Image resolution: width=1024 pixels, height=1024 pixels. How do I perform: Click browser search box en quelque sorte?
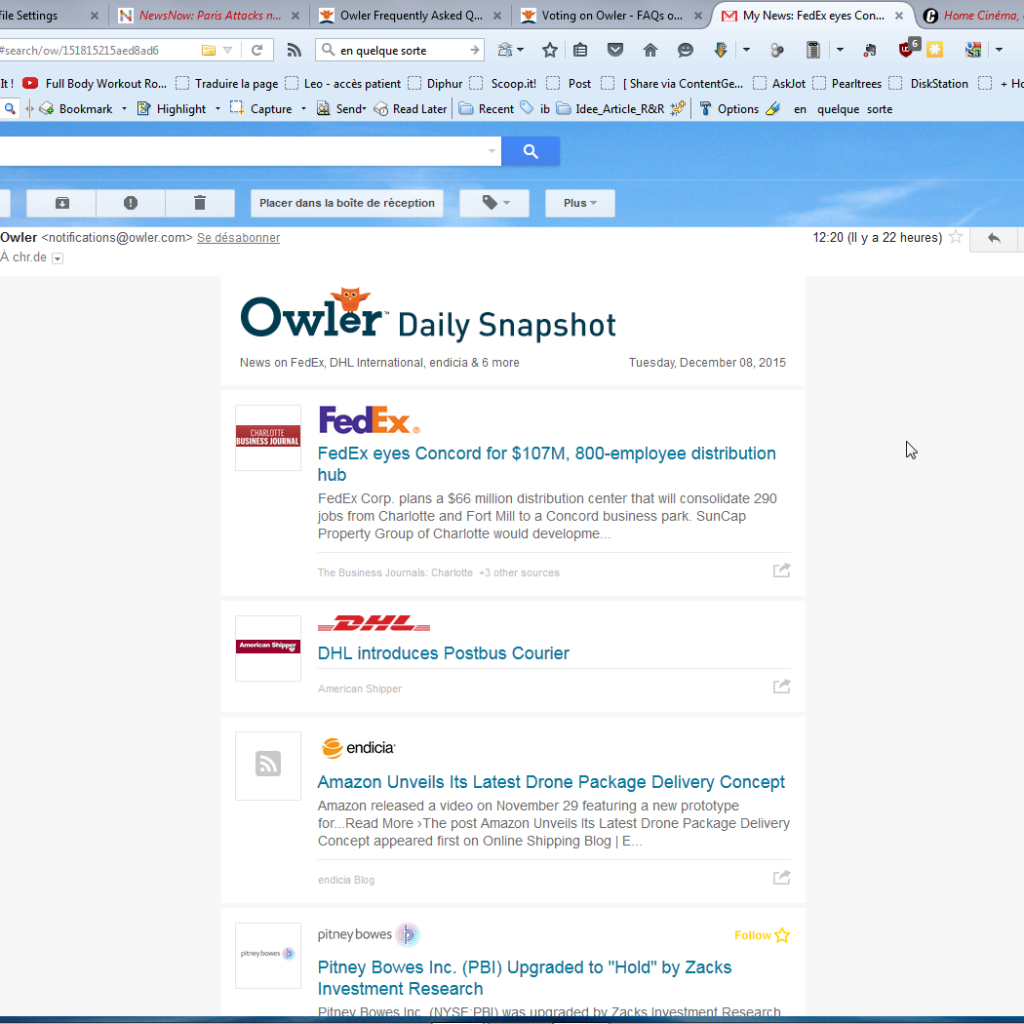coord(400,50)
